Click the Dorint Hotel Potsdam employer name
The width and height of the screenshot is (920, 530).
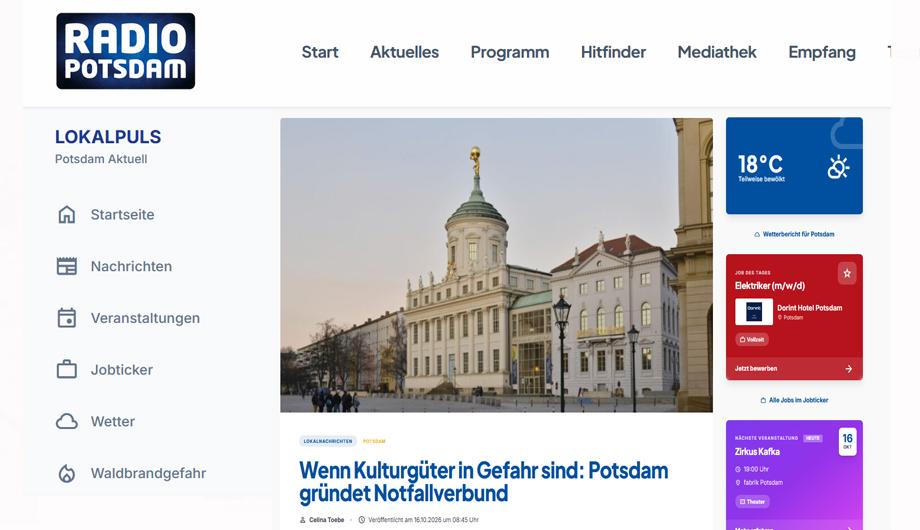tap(810, 308)
